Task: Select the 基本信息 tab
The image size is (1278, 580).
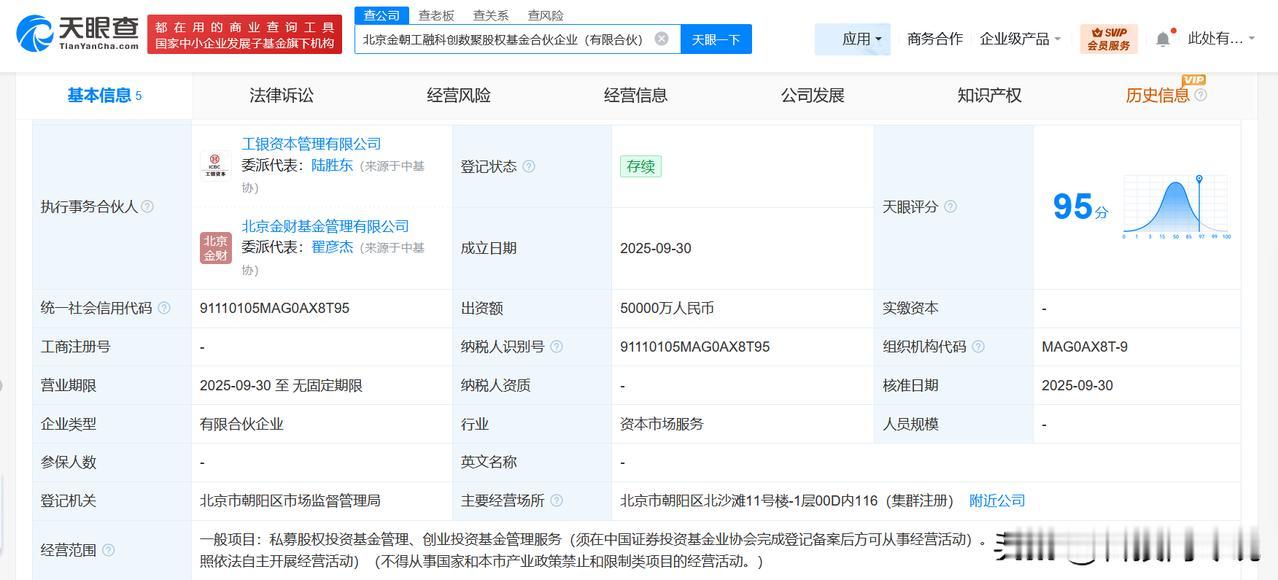Action: 104,96
